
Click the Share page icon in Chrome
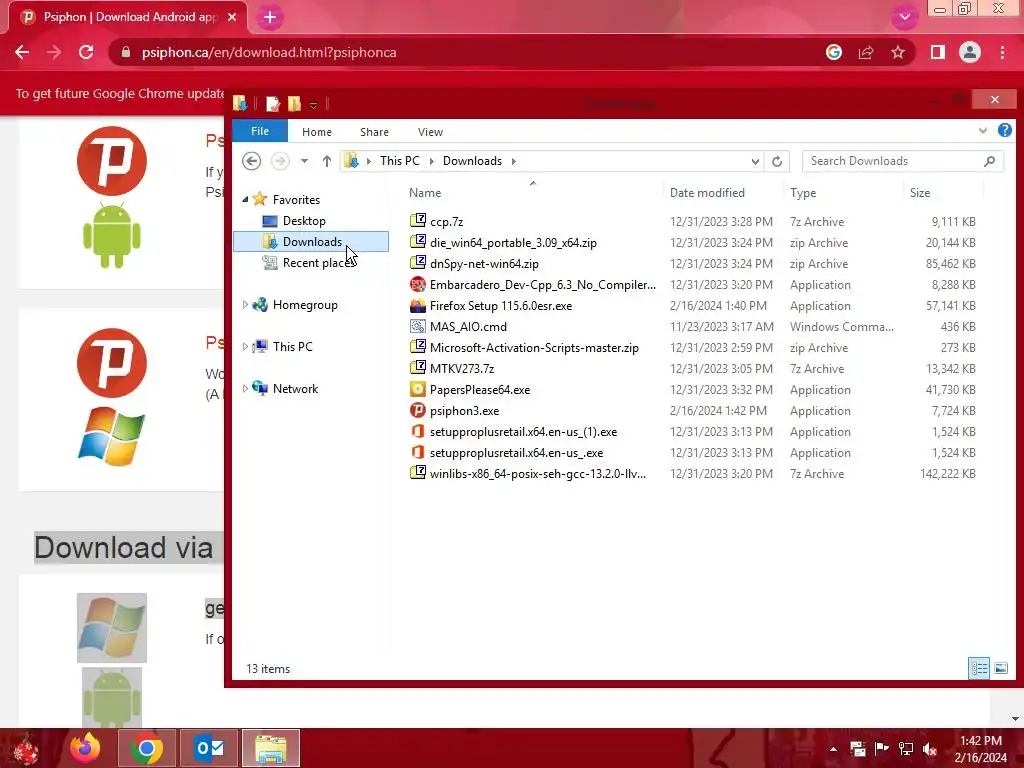[866, 52]
